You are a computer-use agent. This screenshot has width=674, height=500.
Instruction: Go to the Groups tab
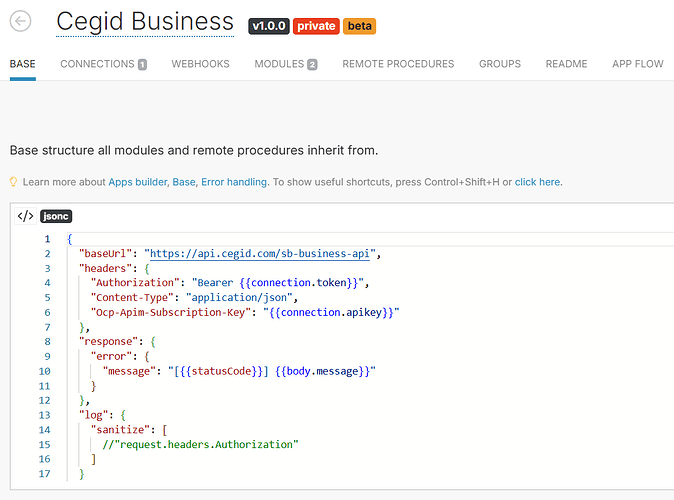point(499,64)
